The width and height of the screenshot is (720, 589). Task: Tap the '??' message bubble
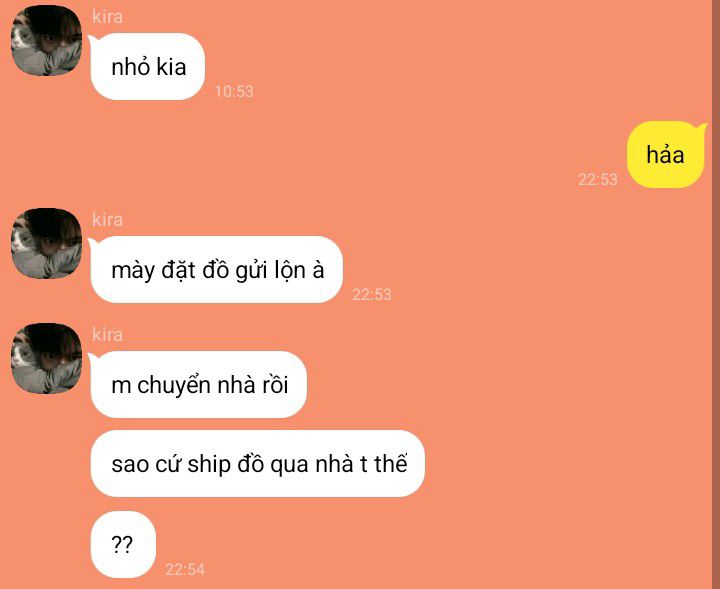[123, 544]
